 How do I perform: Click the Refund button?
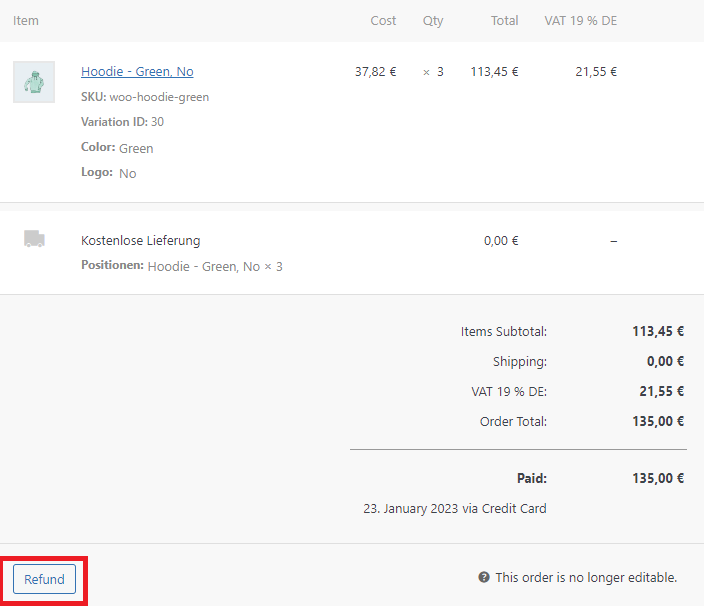point(44,579)
